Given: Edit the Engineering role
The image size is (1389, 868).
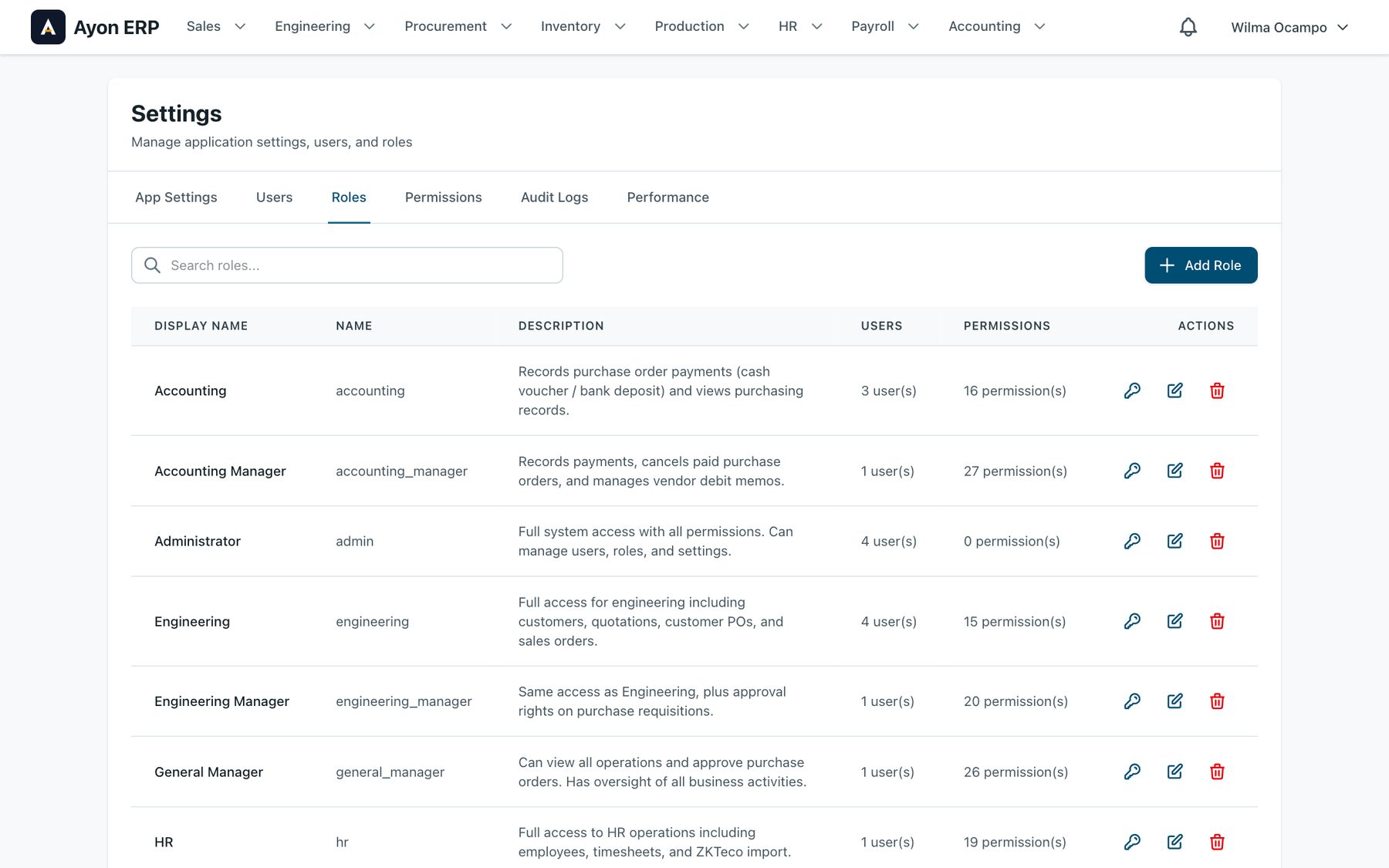Looking at the screenshot, I should pos(1174,621).
